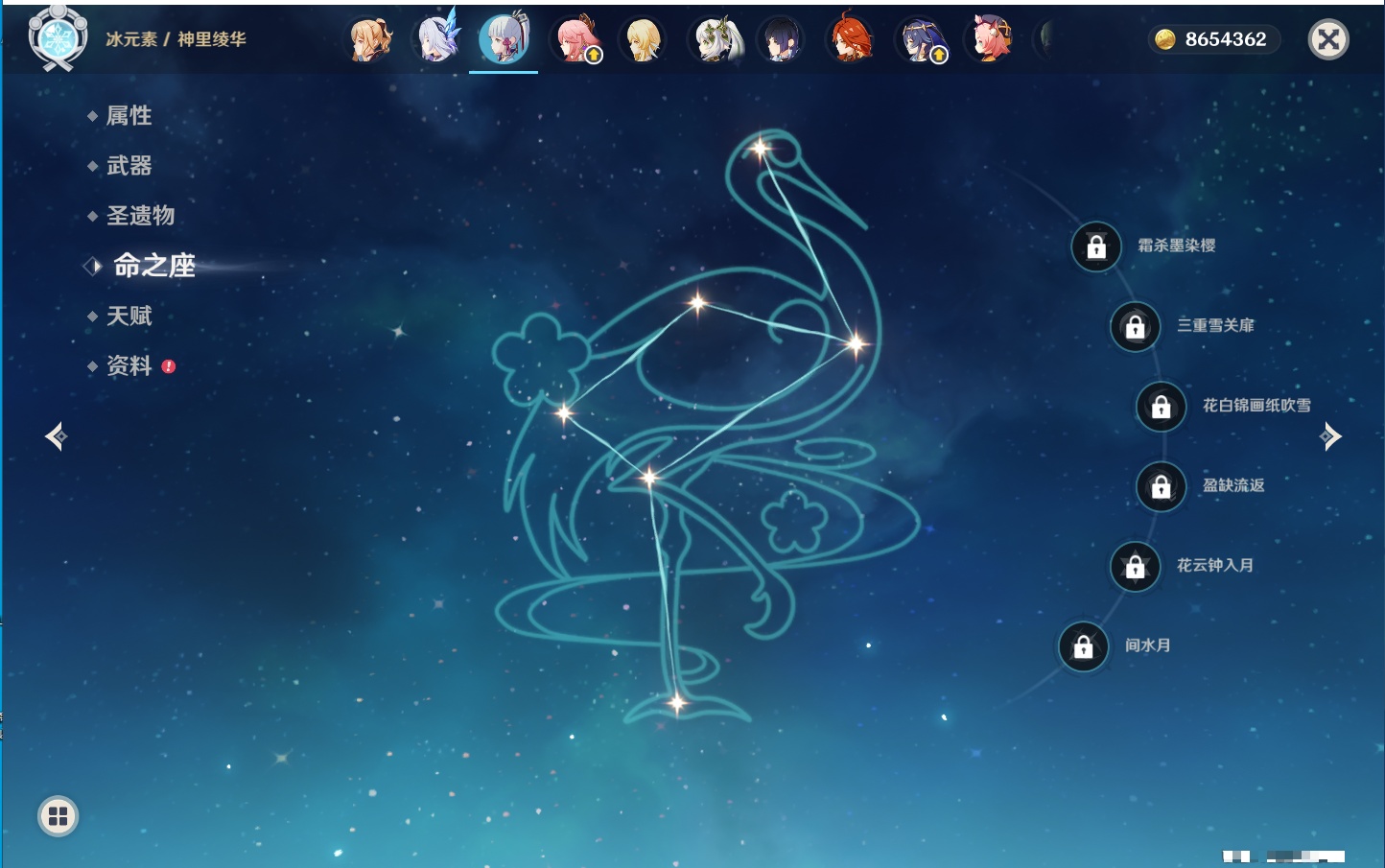The width and height of the screenshot is (1385, 868).
Task: Close the character screen with X
Action: 1328,39
